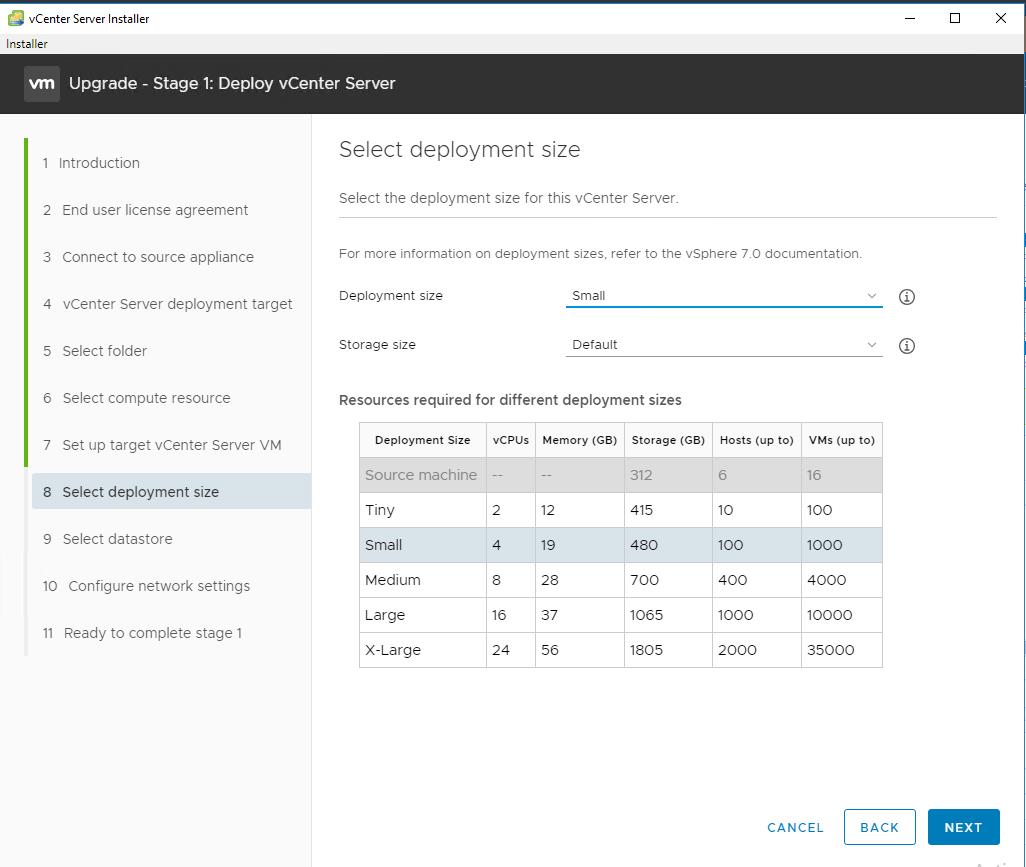Screen dimensions: 1026x867
Task: Go to Set up target vCenter Server VM
Action: tap(162, 445)
